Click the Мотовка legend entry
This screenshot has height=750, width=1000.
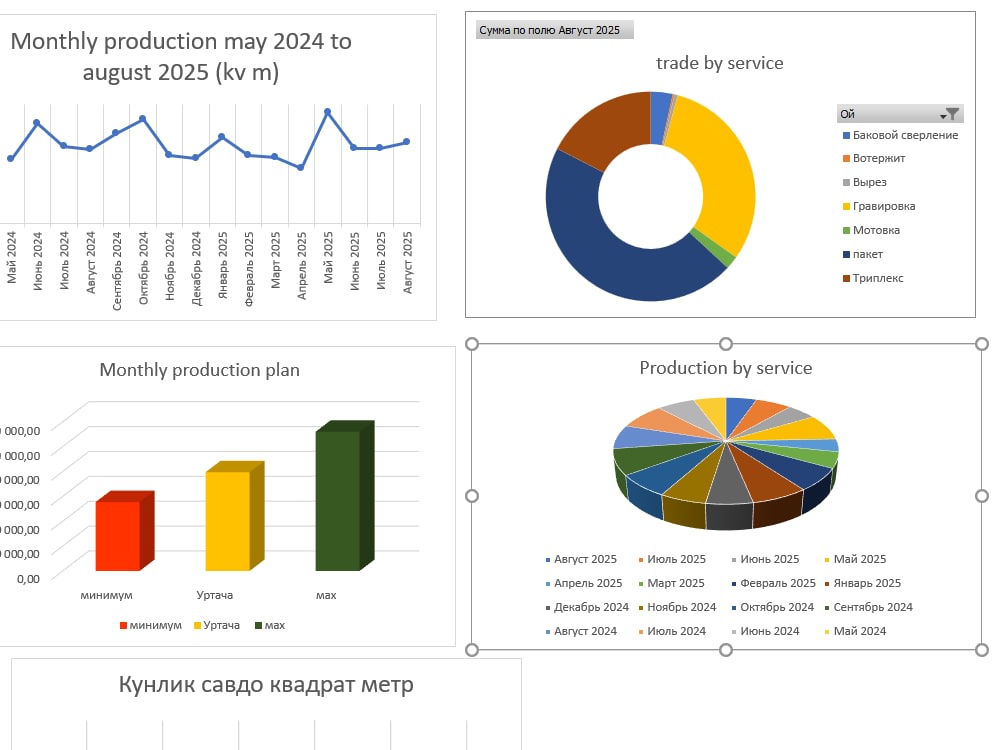pyautogui.click(x=871, y=230)
